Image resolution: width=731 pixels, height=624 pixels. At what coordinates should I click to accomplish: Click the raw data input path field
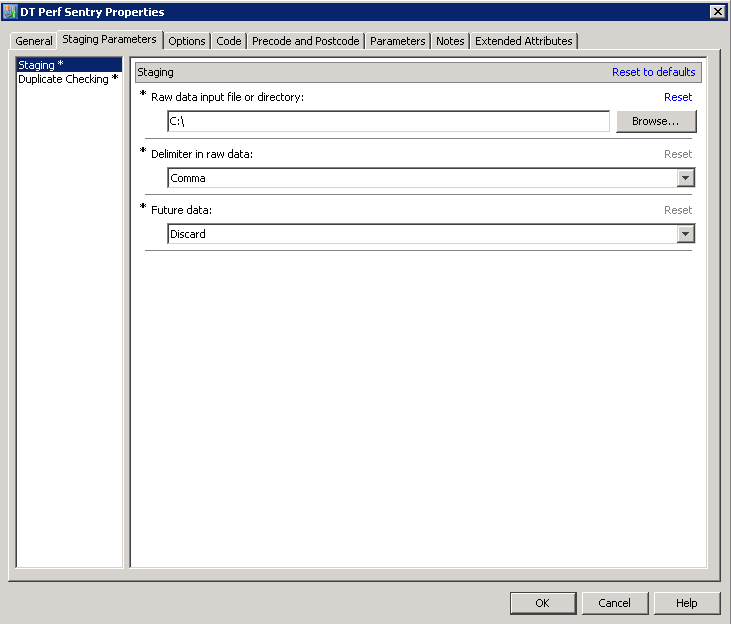388,121
